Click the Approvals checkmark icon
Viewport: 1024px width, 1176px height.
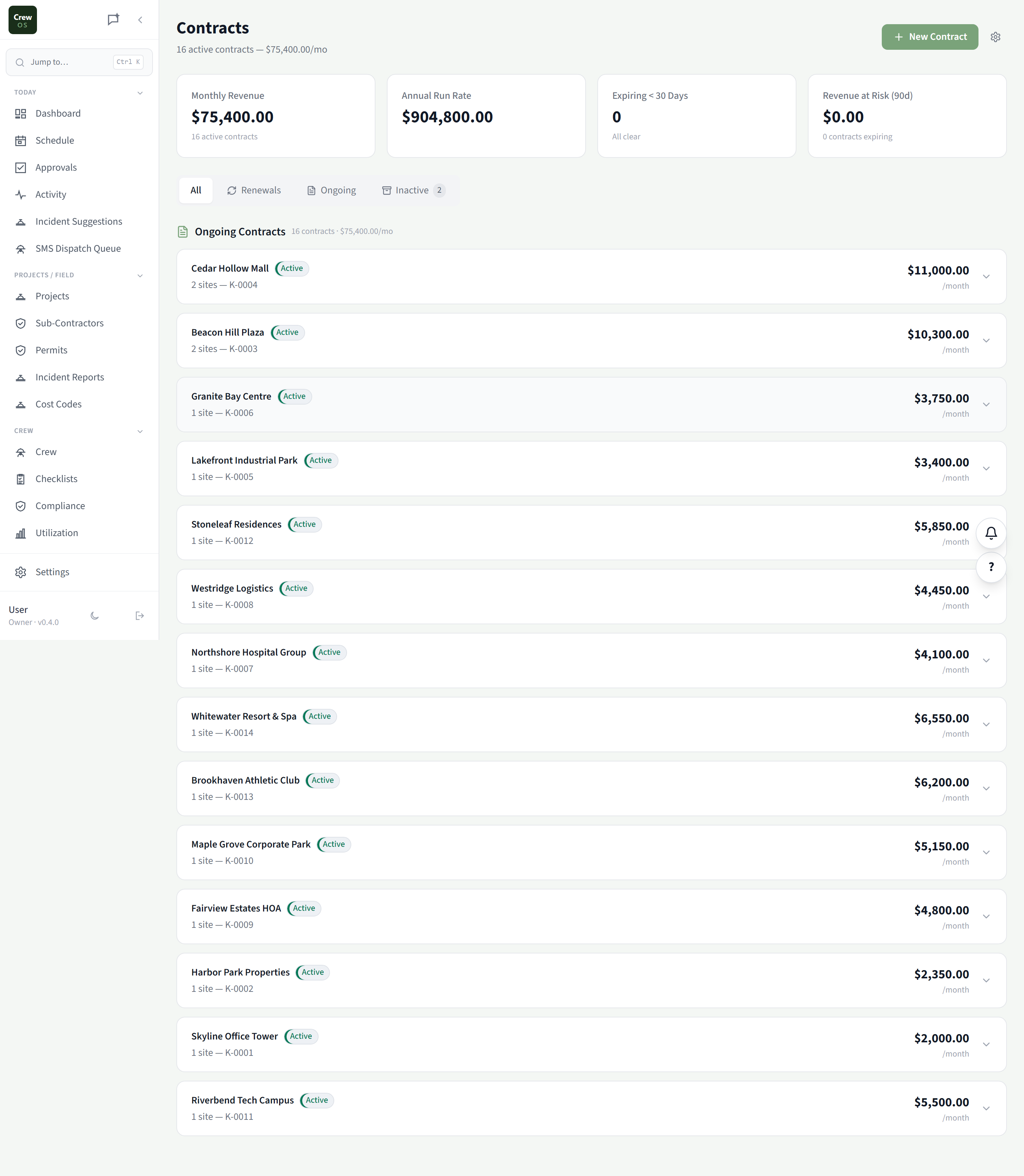[x=21, y=167]
